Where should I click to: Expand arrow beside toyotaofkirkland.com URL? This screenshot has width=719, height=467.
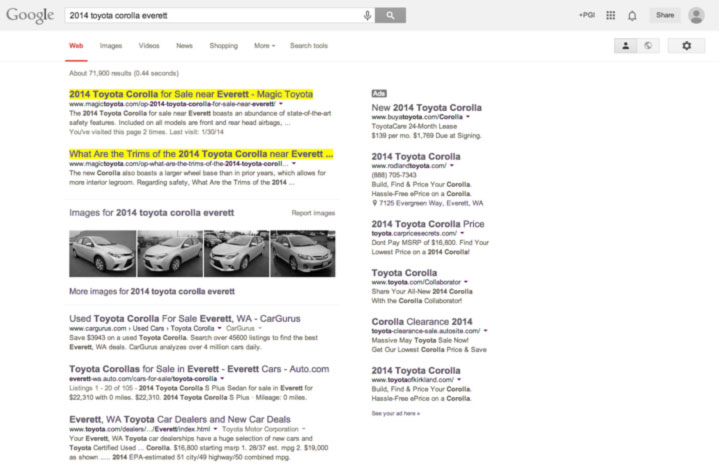click(x=459, y=380)
